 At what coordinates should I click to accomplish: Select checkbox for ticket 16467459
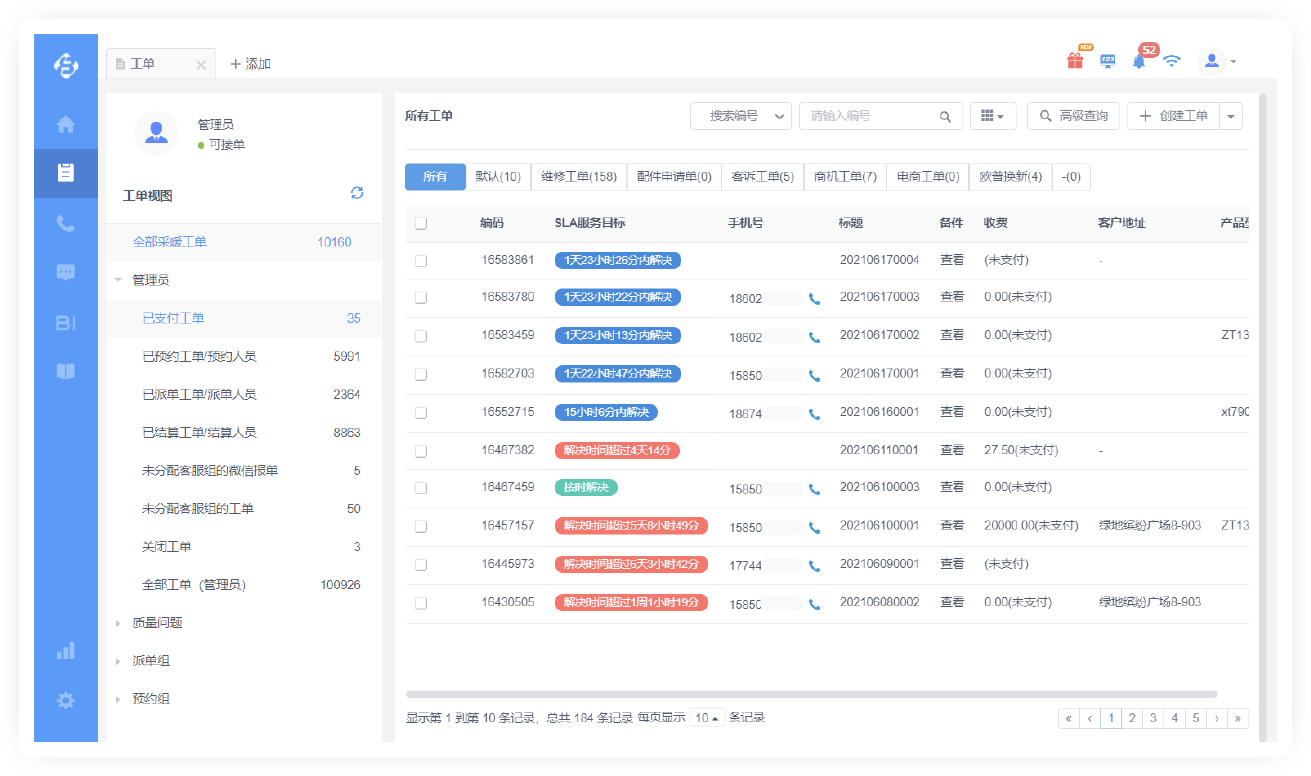point(421,488)
